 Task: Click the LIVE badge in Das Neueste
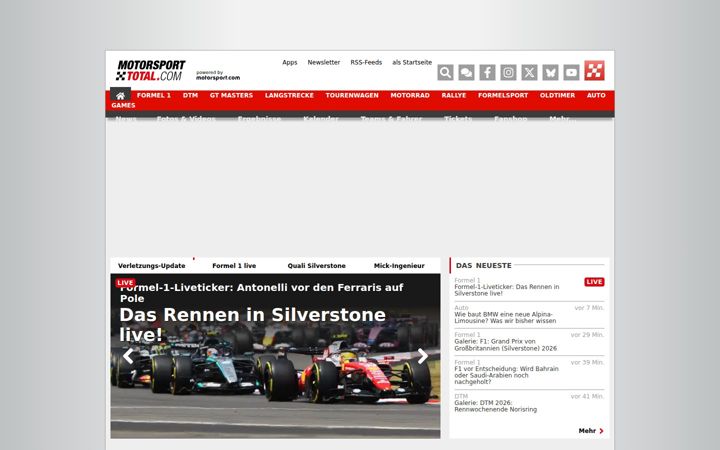[594, 282]
